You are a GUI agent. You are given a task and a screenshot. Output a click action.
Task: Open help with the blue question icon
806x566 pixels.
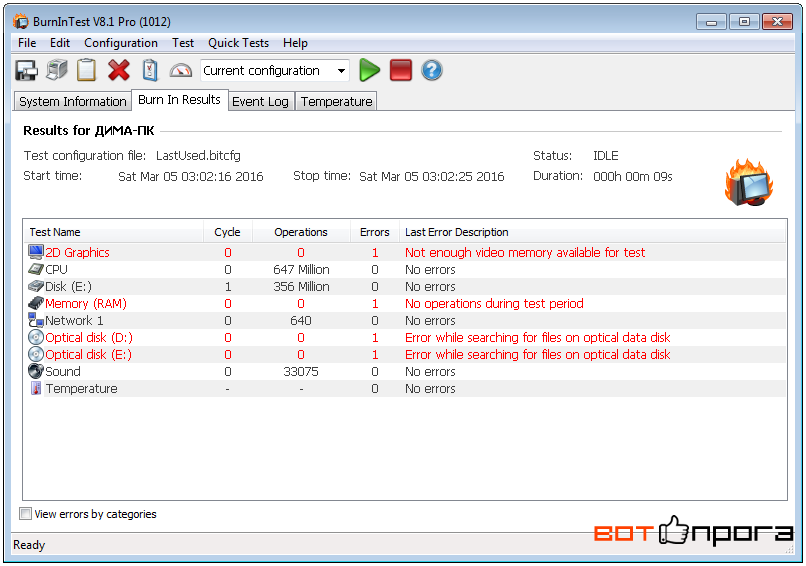pos(432,70)
